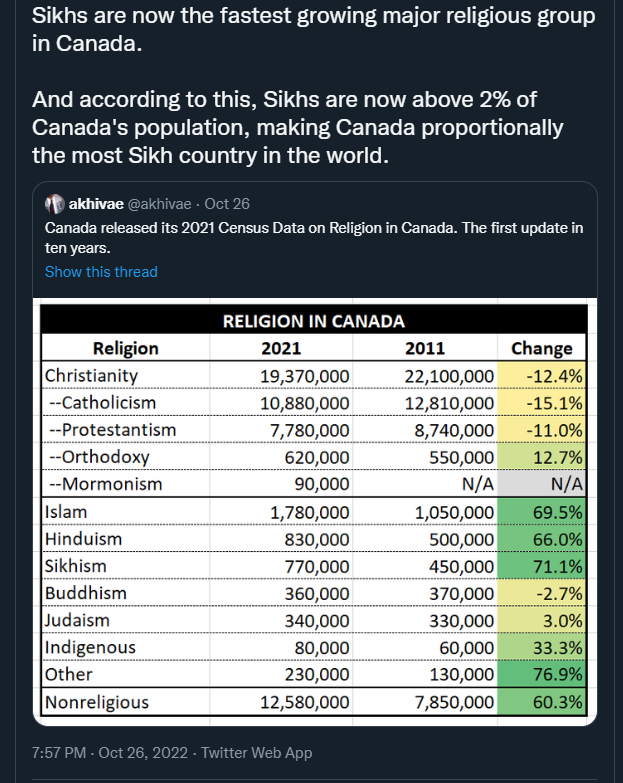Click the paragraph starting "And according to this"
The image size is (623, 783).
click(298, 129)
